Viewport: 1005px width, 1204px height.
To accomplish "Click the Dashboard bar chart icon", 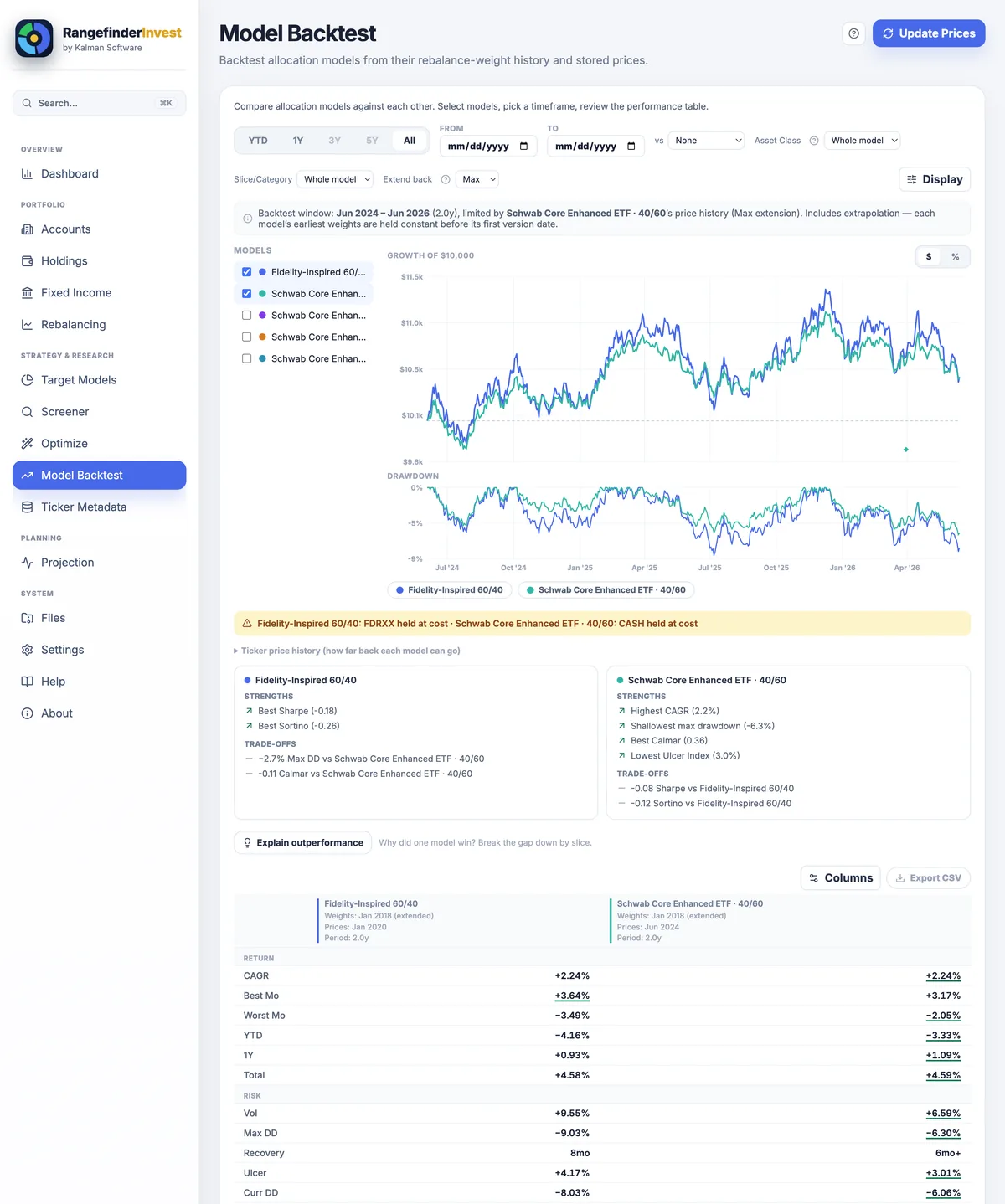I will point(27,174).
